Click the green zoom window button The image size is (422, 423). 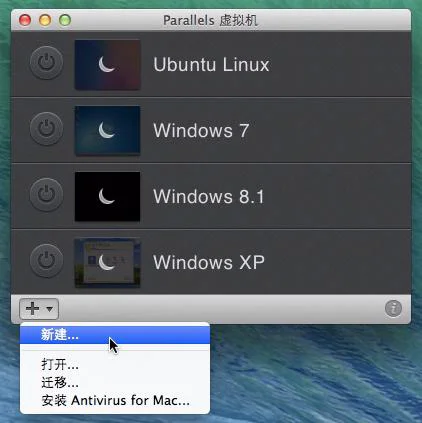pos(65,20)
